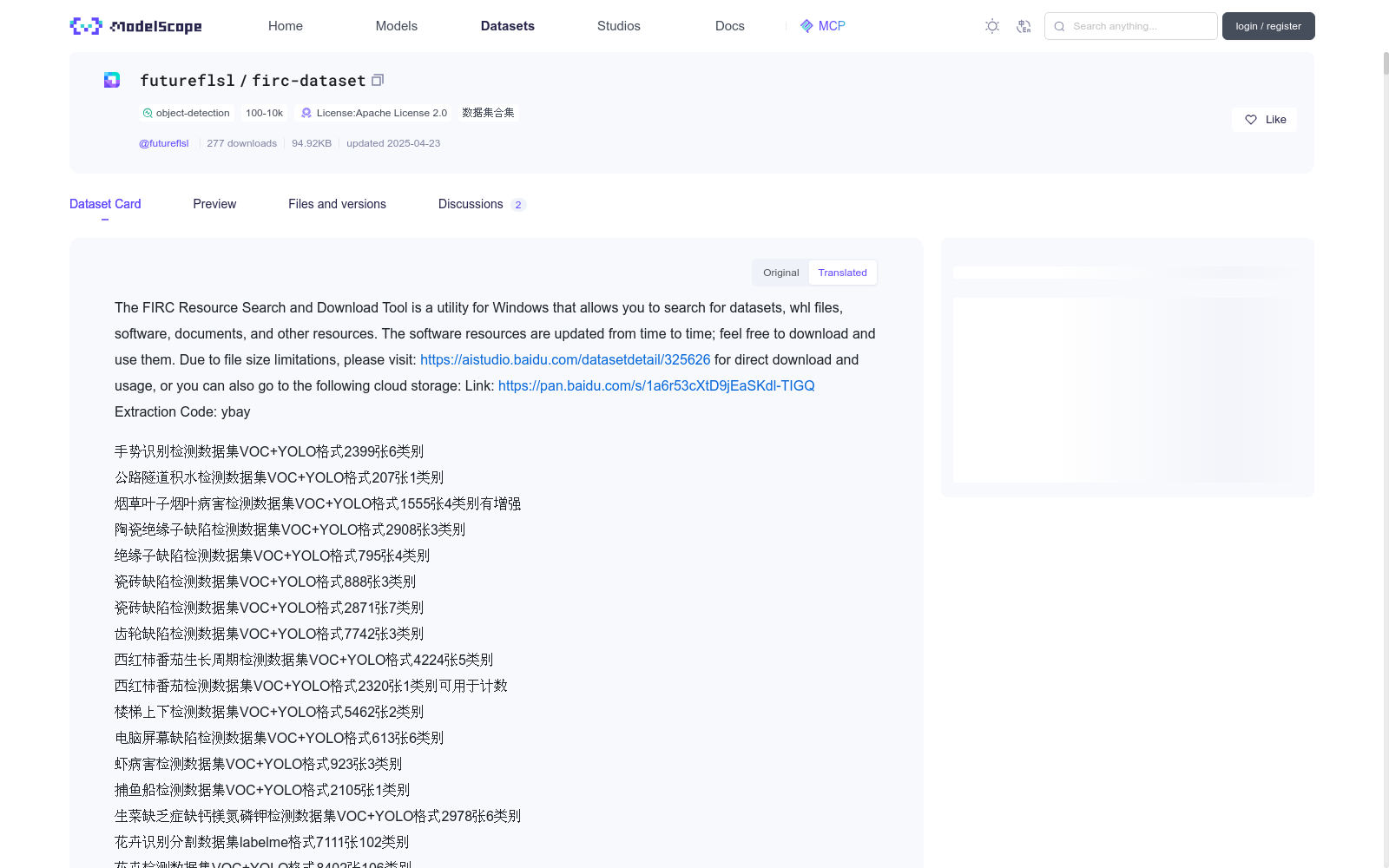Click the 西红柿番茄生长周期检测数据集 line
This screenshot has width=1389, height=868.
304,660
